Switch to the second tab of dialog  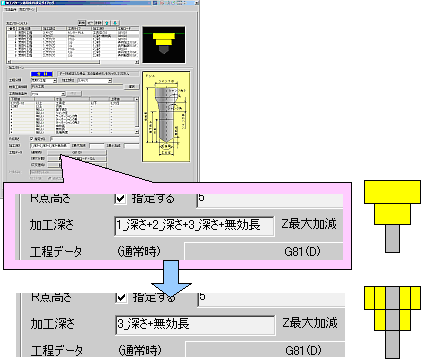click(27, 10)
